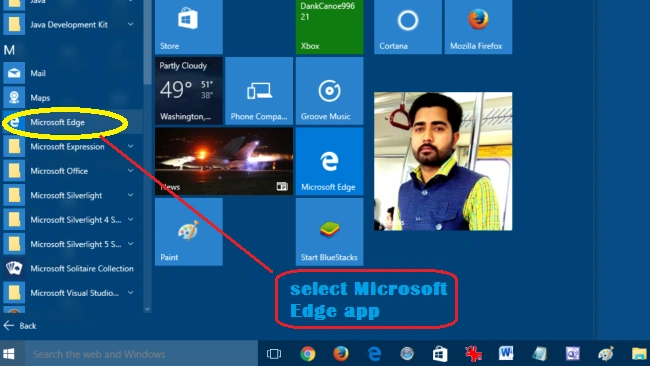
Task: Click the Search the web and Windows box
Action: click(141, 354)
